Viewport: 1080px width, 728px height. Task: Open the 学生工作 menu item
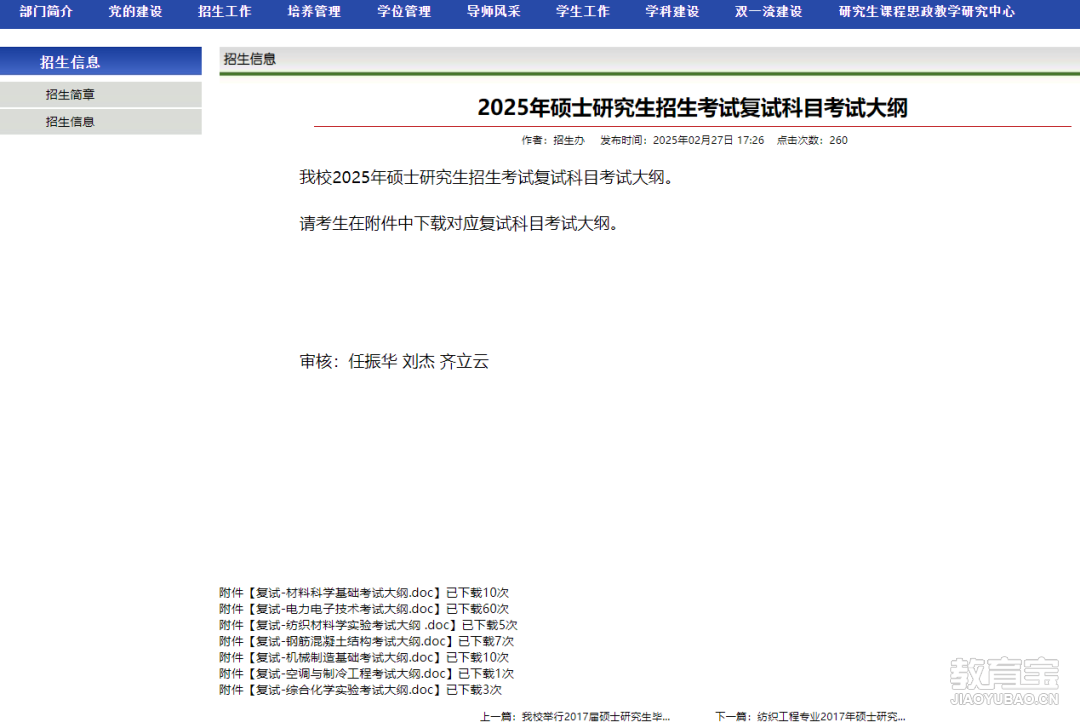pyautogui.click(x=583, y=12)
